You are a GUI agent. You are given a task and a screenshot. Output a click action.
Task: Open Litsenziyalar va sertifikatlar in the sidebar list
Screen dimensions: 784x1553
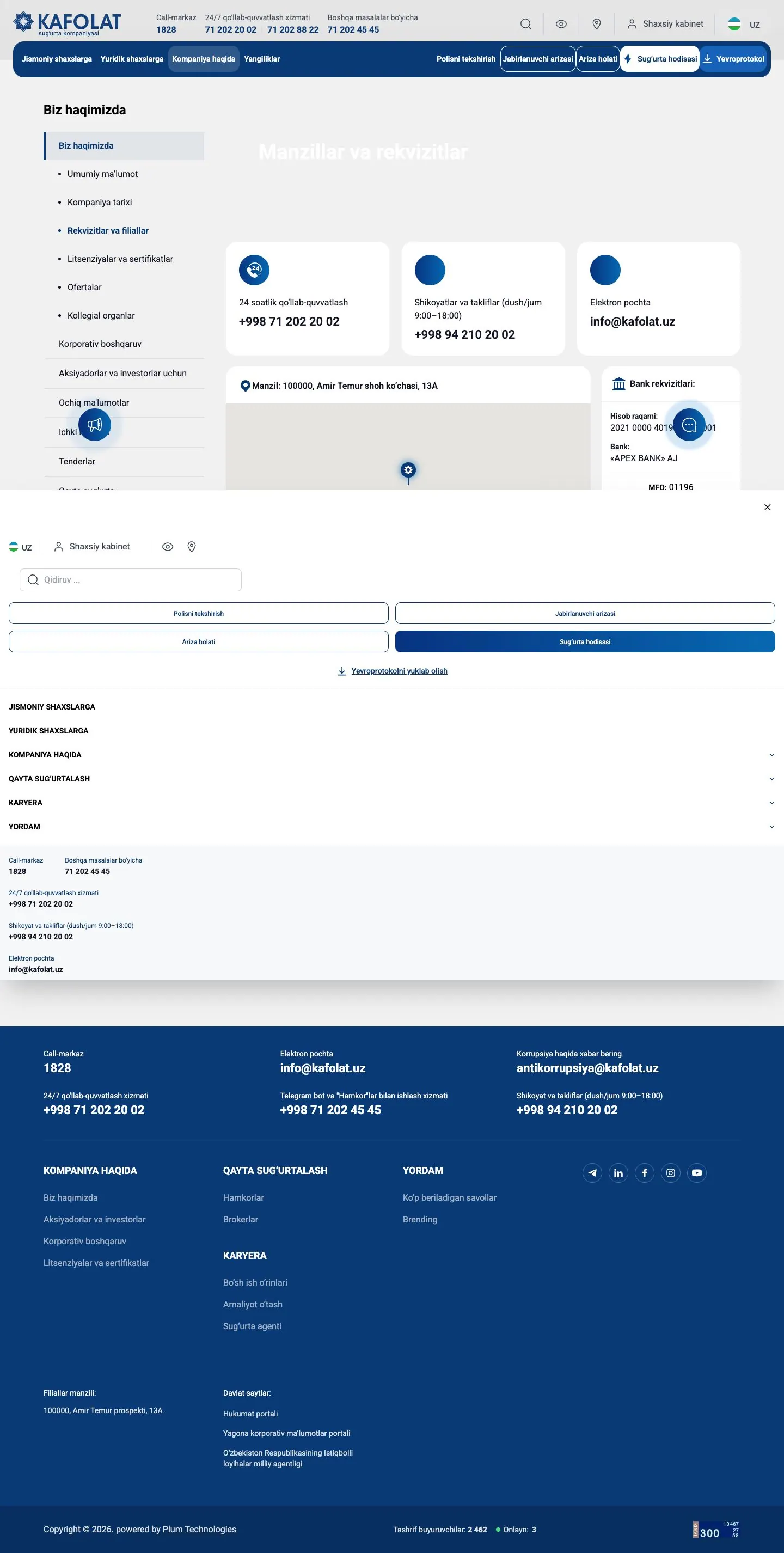pyautogui.click(x=120, y=259)
